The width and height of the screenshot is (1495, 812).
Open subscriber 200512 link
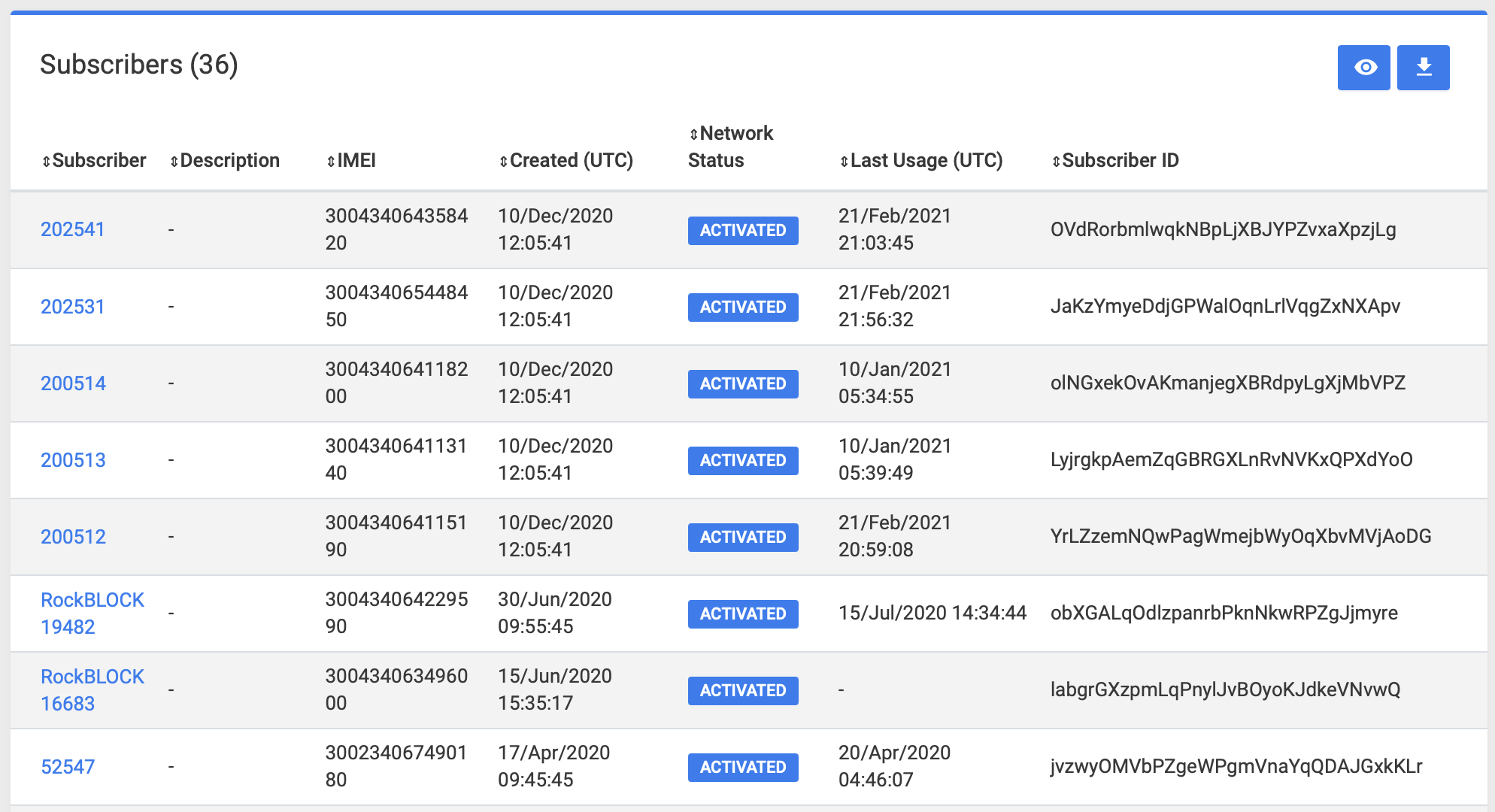73,537
